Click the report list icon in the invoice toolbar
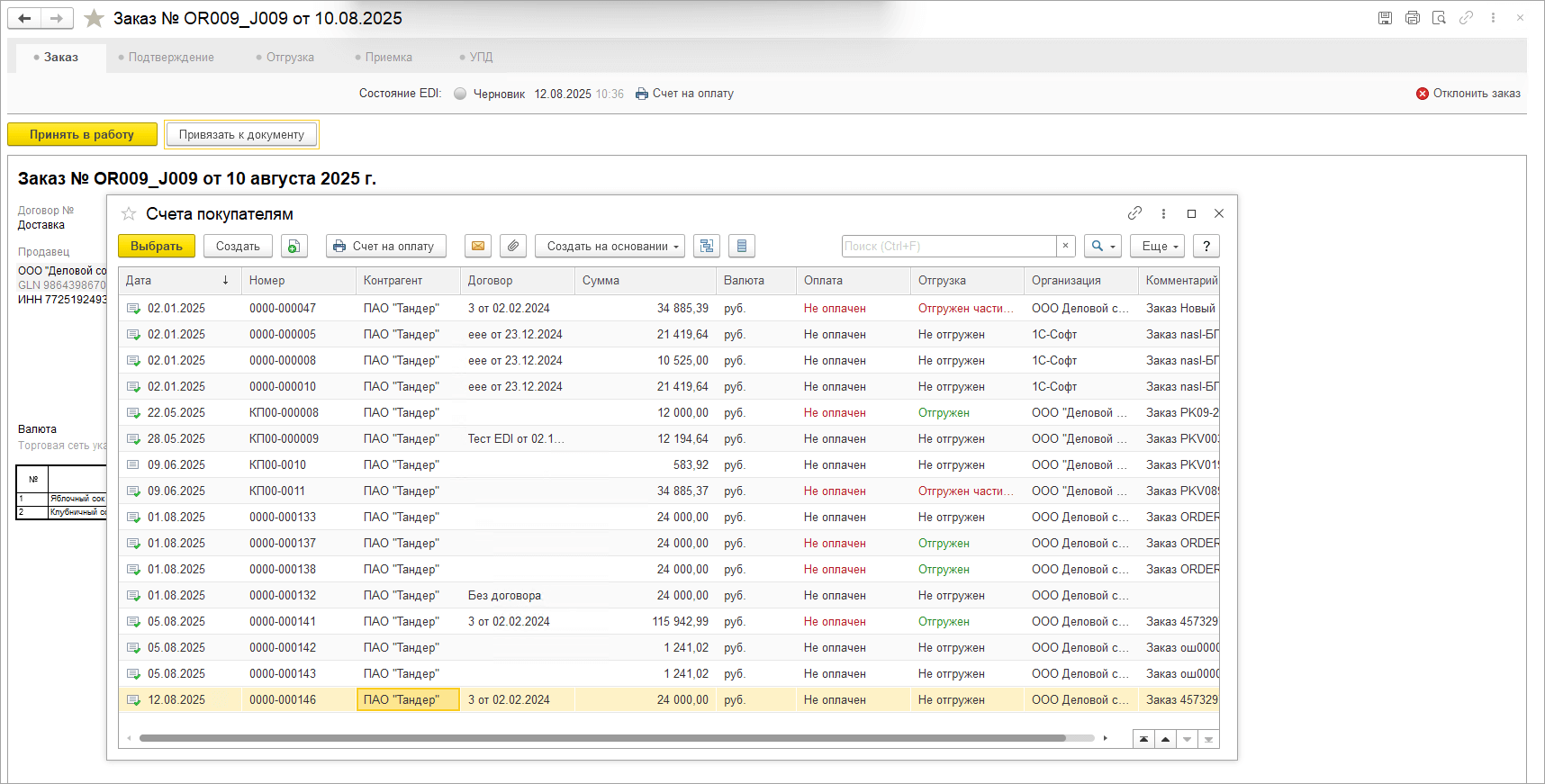The image size is (1545, 784). click(x=741, y=246)
